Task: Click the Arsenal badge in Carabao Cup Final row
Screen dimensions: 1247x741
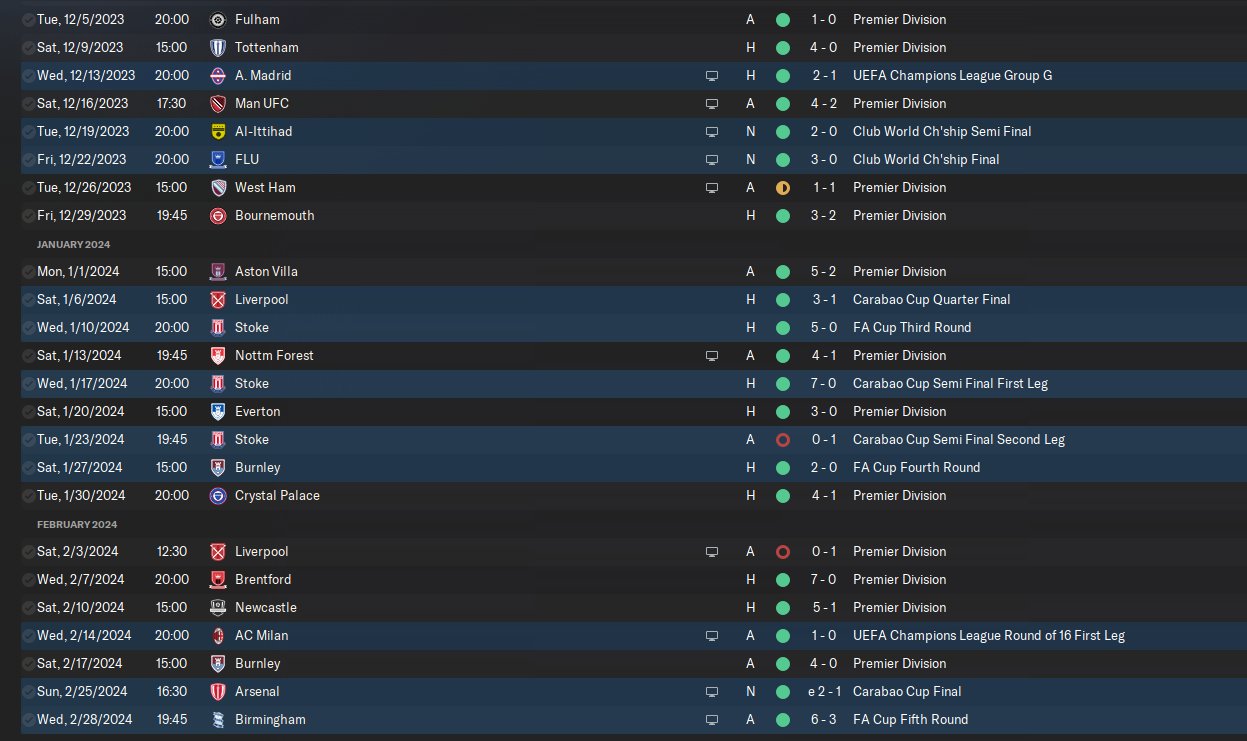Action: point(218,691)
